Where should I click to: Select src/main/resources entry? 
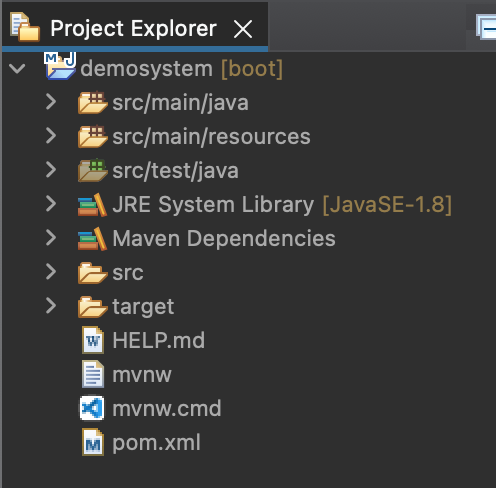coord(211,137)
